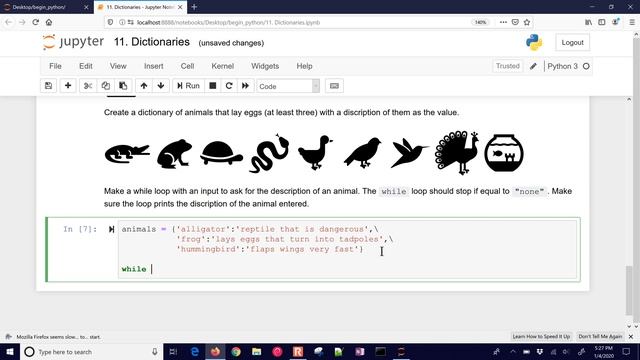Viewport: 640px width, 360px height.
Task: Rename notebook title 11. Dictionaries
Action: coord(152,42)
